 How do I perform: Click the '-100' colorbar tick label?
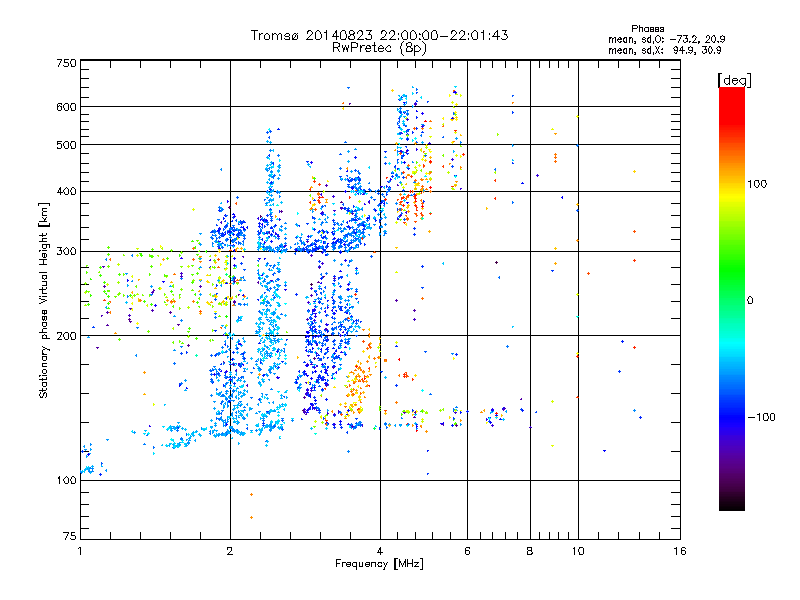pos(761,417)
